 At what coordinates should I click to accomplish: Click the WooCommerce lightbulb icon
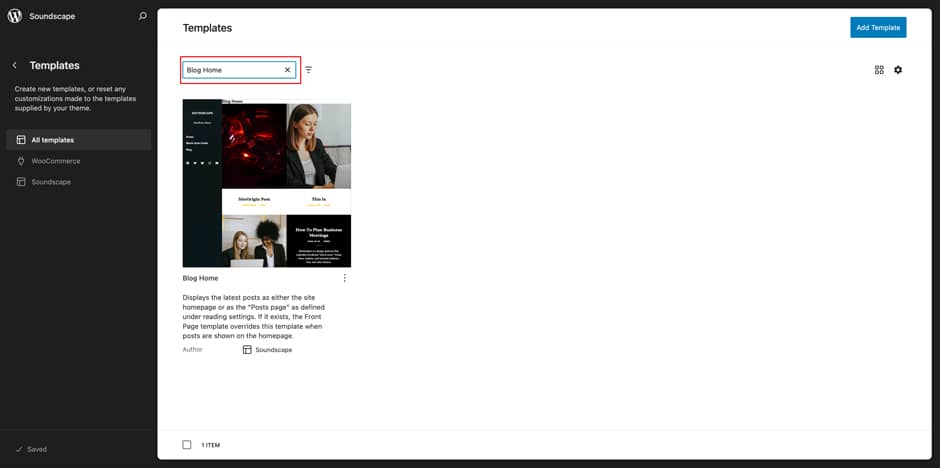pyautogui.click(x=21, y=161)
